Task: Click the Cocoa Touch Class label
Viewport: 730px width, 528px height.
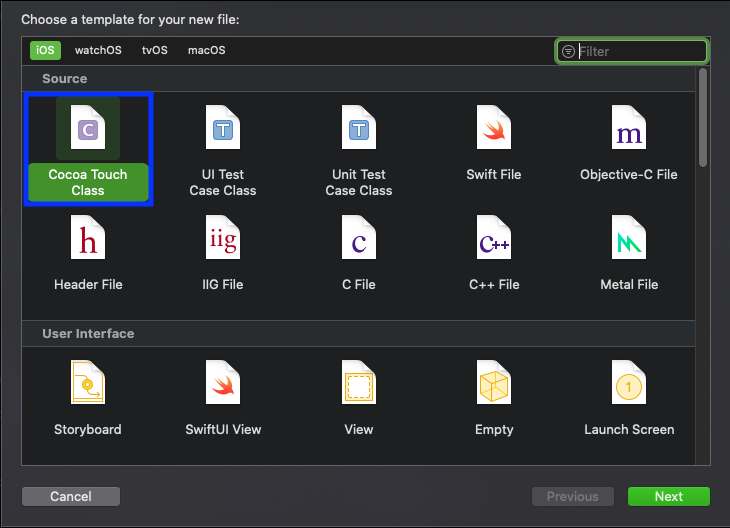Action: pos(88,182)
